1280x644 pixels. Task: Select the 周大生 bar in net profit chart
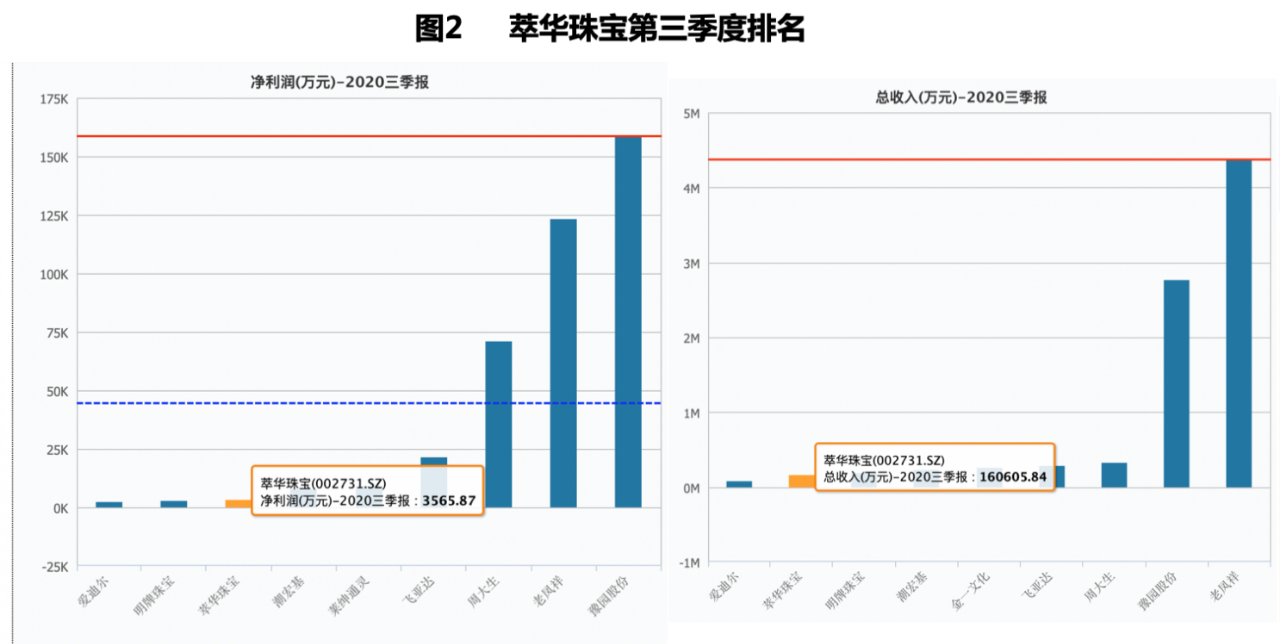pos(498,424)
